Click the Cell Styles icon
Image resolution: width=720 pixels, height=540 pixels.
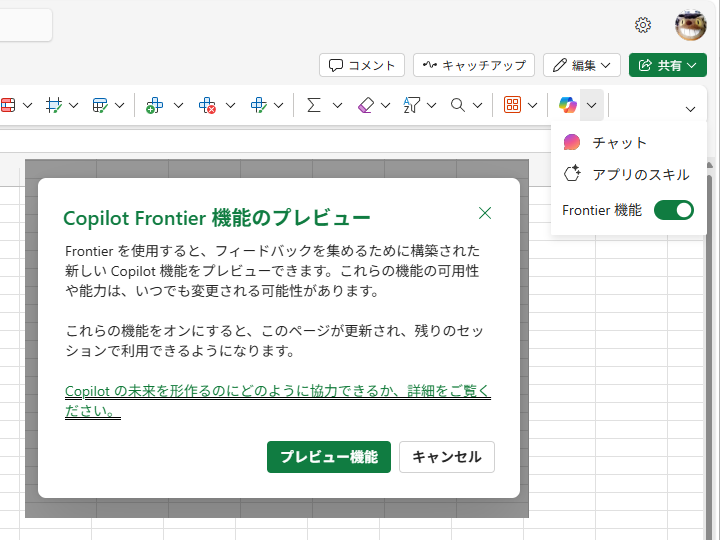click(x=100, y=105)
